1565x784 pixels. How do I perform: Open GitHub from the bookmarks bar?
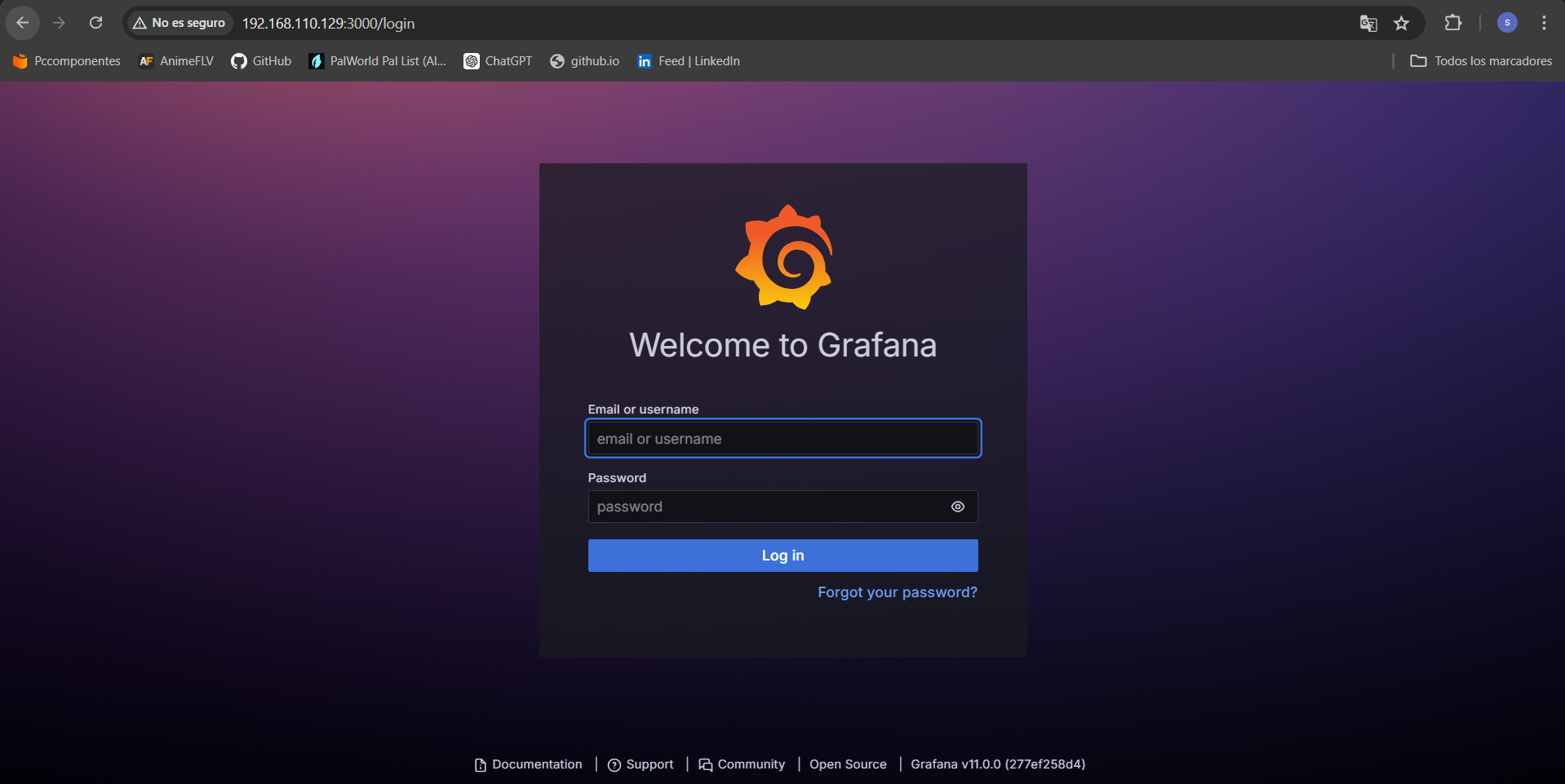tap(261, 60)
